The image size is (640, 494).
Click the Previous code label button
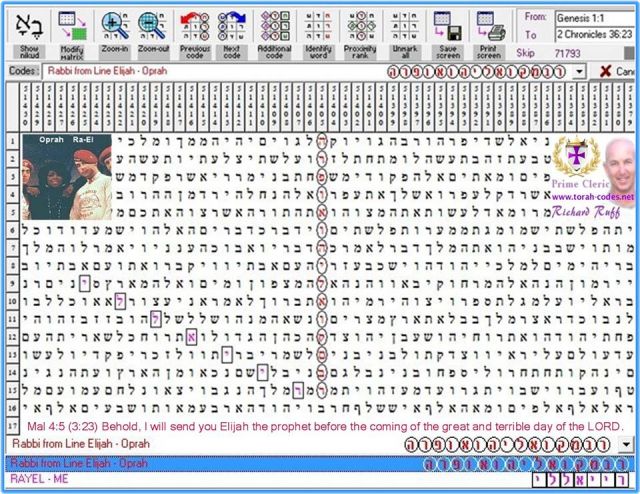[x=195, y=52]
